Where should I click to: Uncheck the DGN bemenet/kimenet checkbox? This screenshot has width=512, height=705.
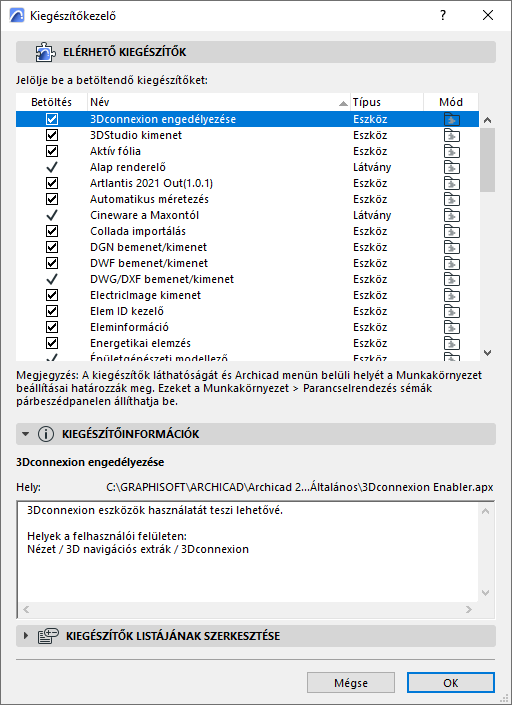pyautogui.click(x=52, y=247)
